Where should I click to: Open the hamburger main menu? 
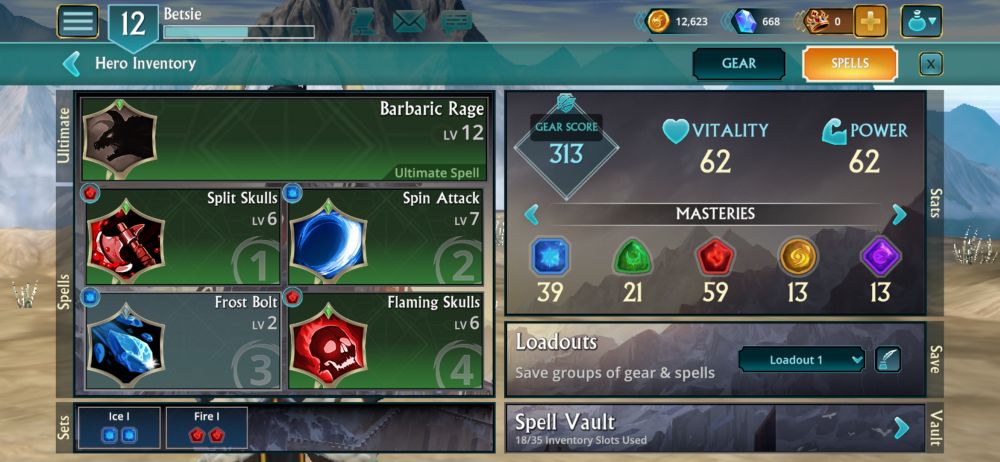pos(78,21)
